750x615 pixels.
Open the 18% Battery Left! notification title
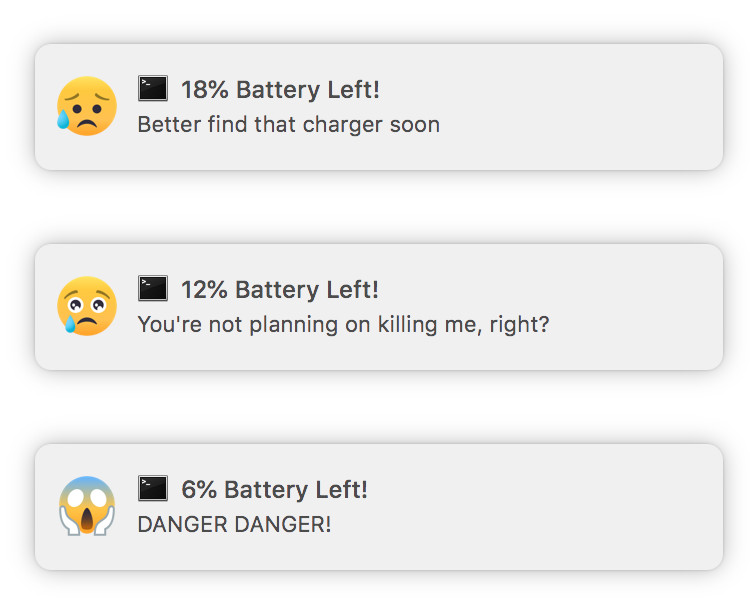pos(280,90)
